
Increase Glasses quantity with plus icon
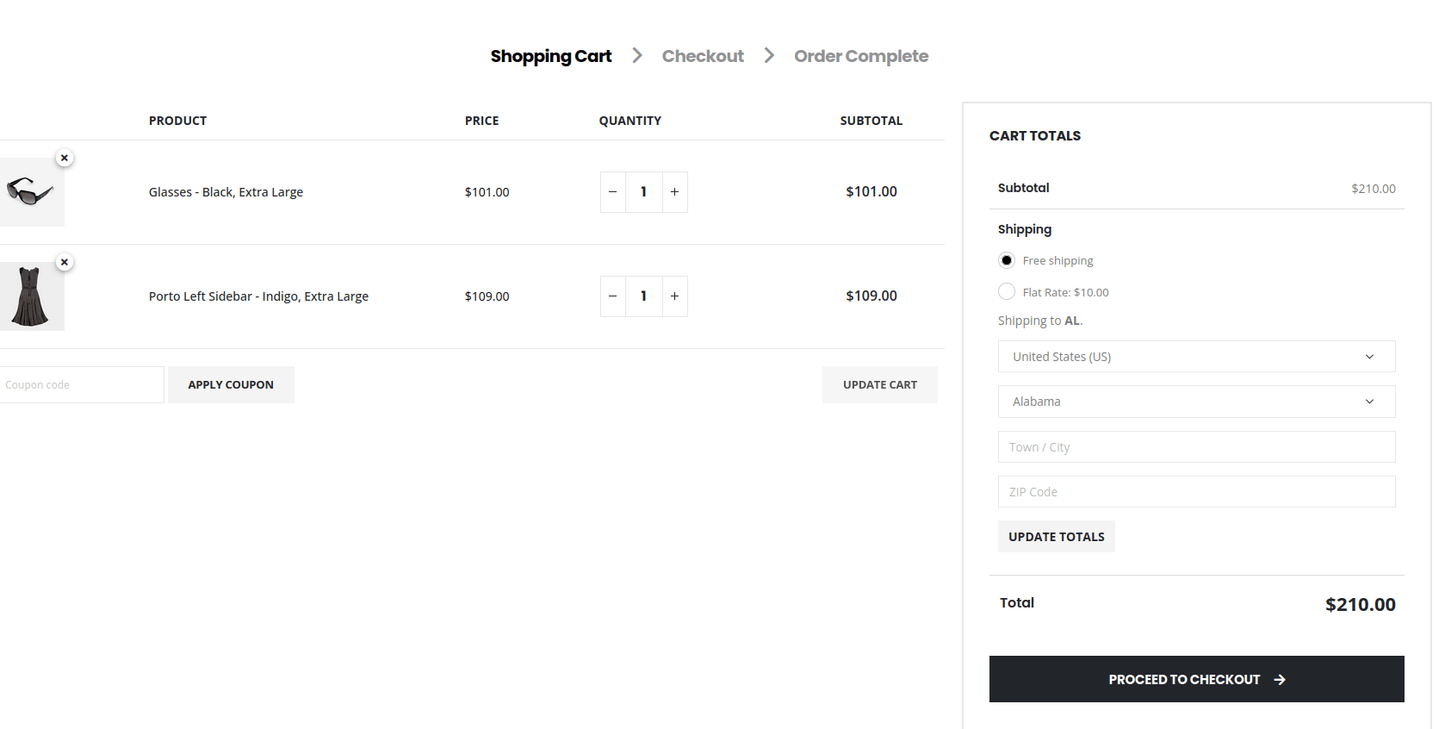674,192
